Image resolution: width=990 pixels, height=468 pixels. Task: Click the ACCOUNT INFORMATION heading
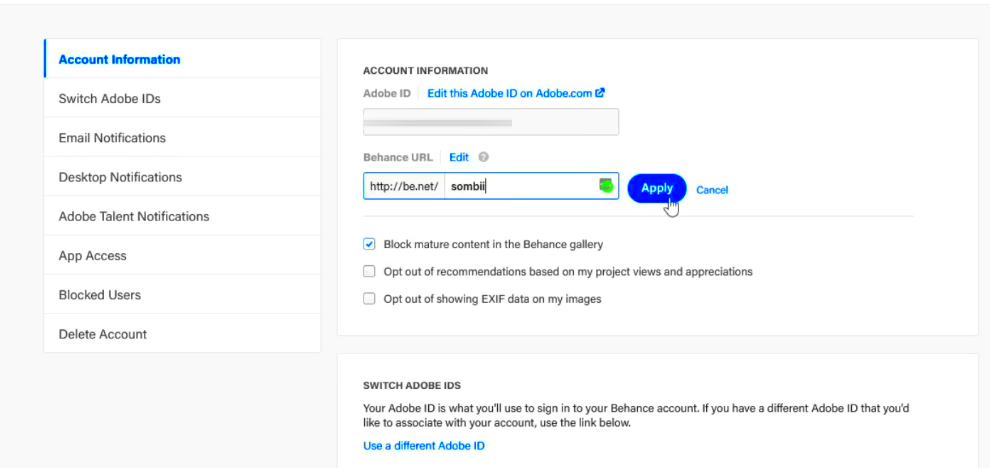[x=426, y=71]
